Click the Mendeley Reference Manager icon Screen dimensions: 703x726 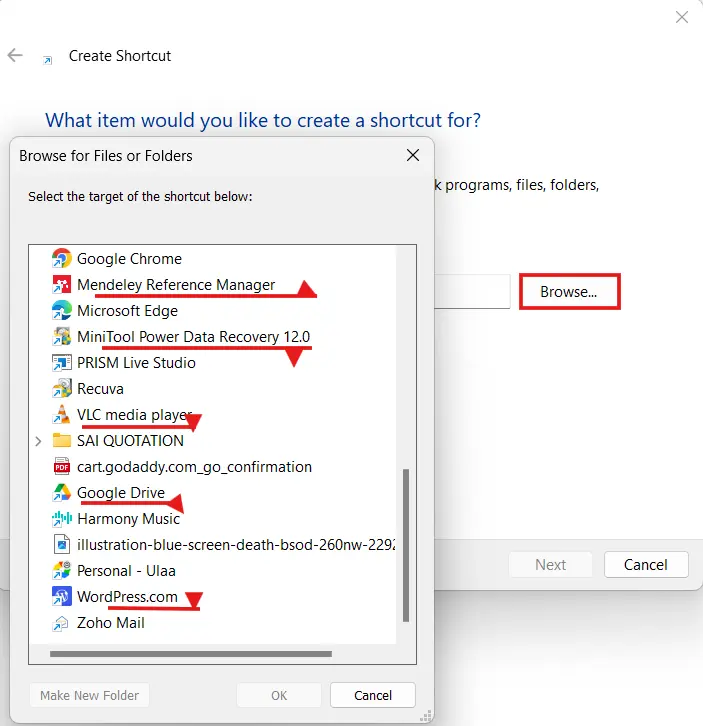coord(62,285)
